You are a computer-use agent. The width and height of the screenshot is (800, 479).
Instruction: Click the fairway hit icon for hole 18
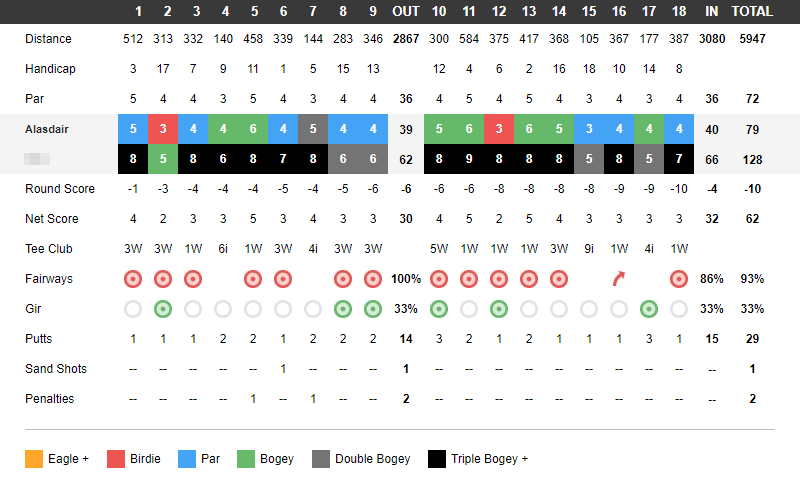(x=679, y=279)
